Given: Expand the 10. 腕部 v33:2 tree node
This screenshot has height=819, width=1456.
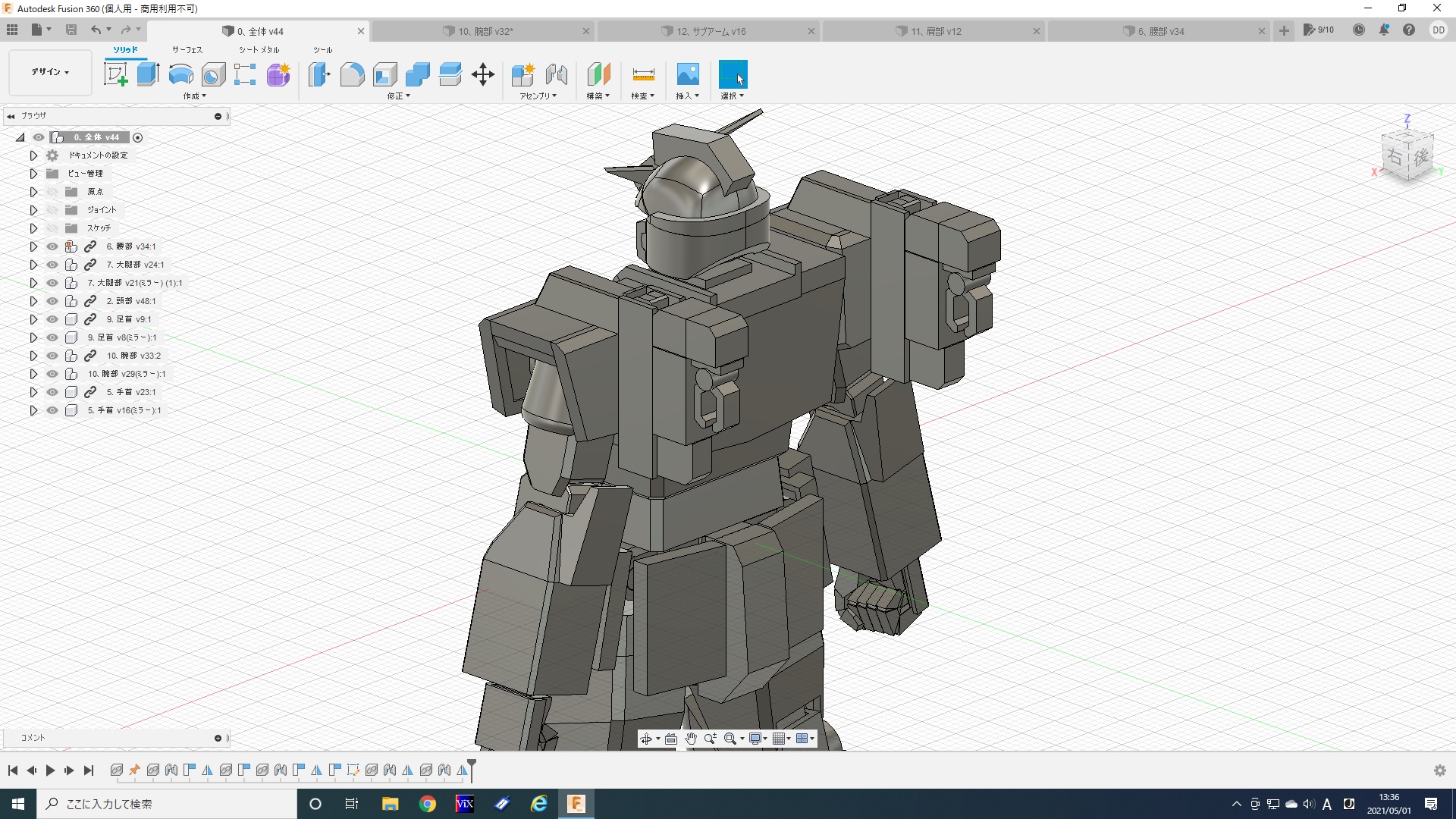Looking at the screenshot, I should coord(33,356).
